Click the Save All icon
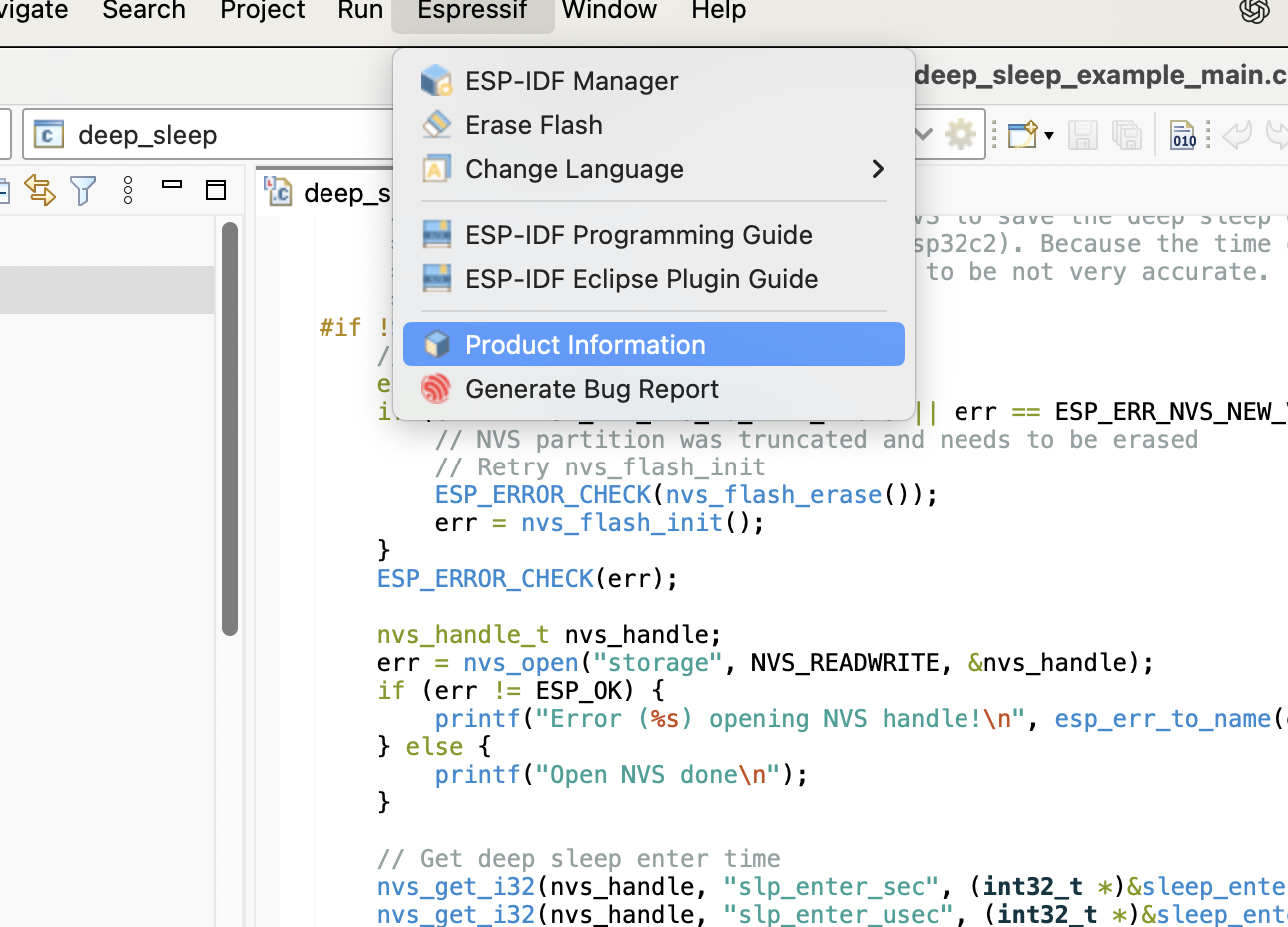Screen dimensions: 1288x927 coord(1127,134)
